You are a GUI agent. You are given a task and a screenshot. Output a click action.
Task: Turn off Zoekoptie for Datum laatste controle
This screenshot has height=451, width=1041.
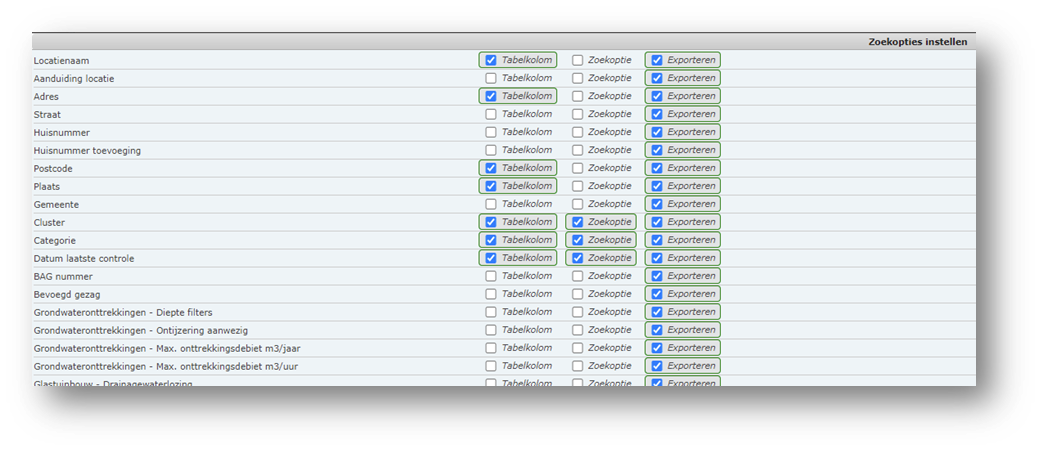point(577,258)
